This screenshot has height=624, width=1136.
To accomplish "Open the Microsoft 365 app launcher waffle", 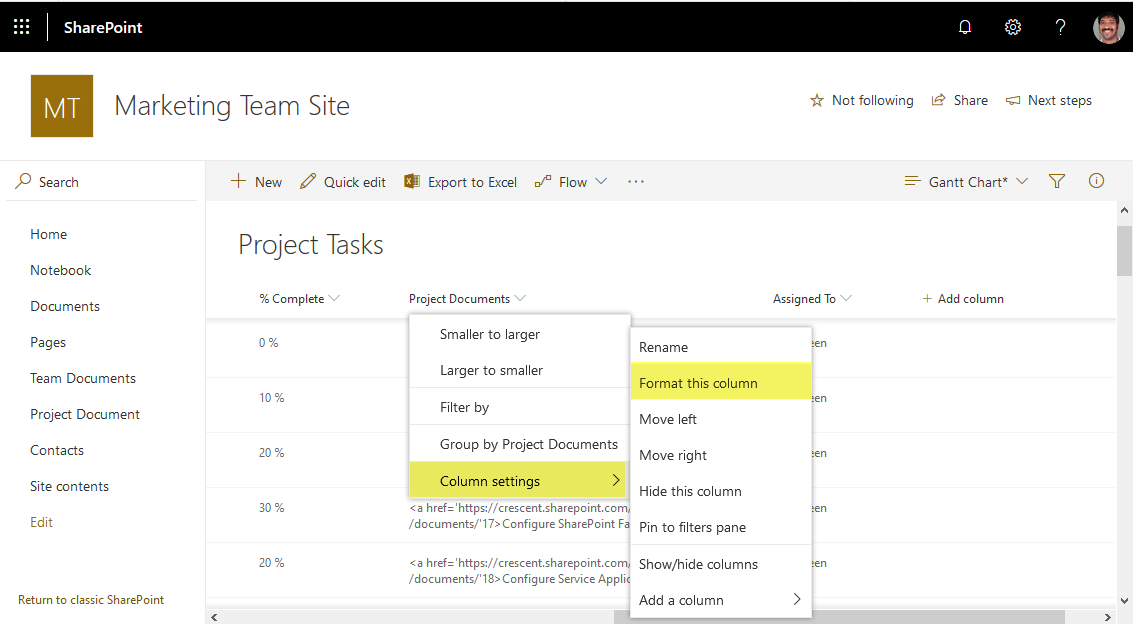I will click(21, 26).
